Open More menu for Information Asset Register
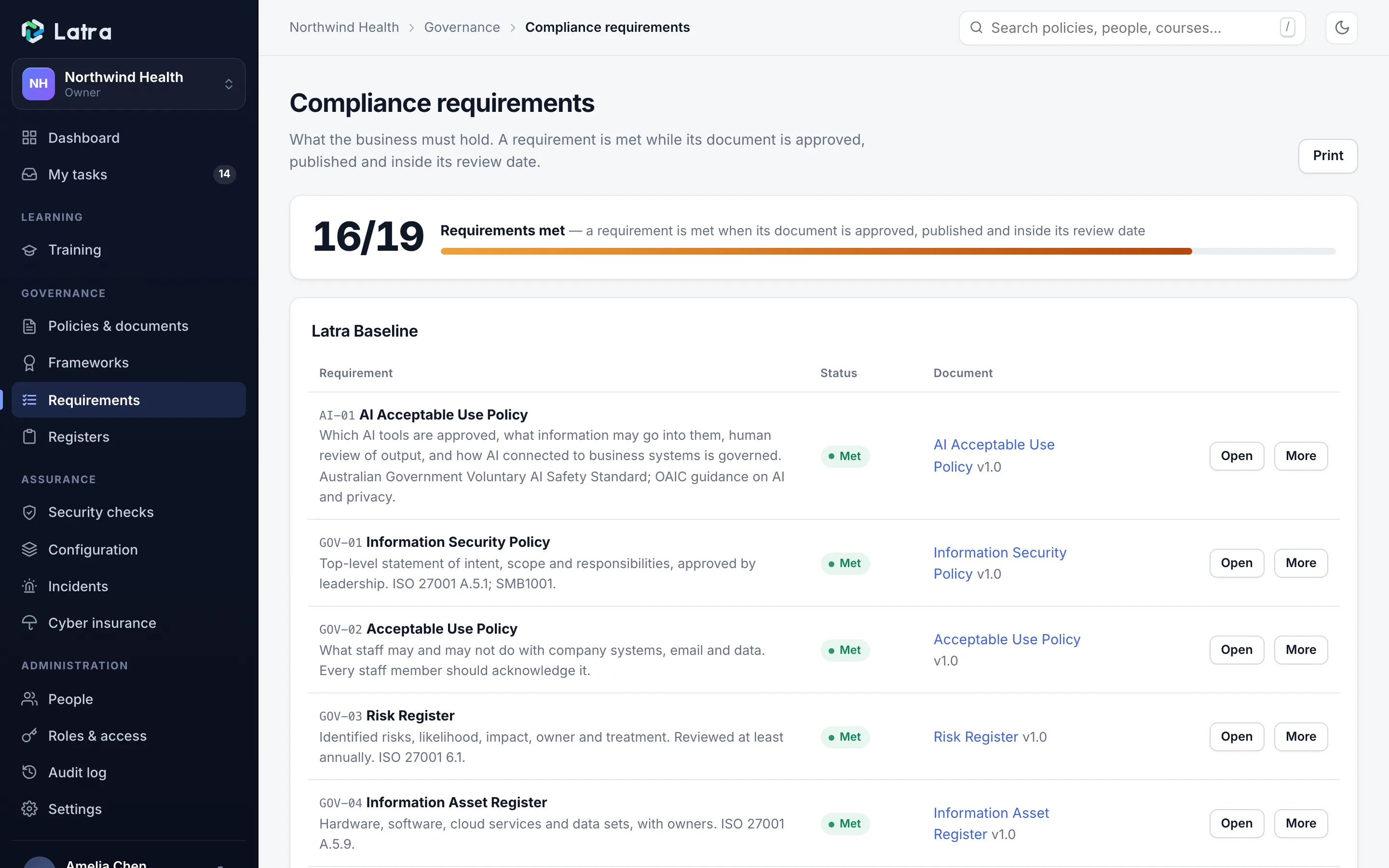This screenshot has height=868, width=1389. (x=1301, y=823)
